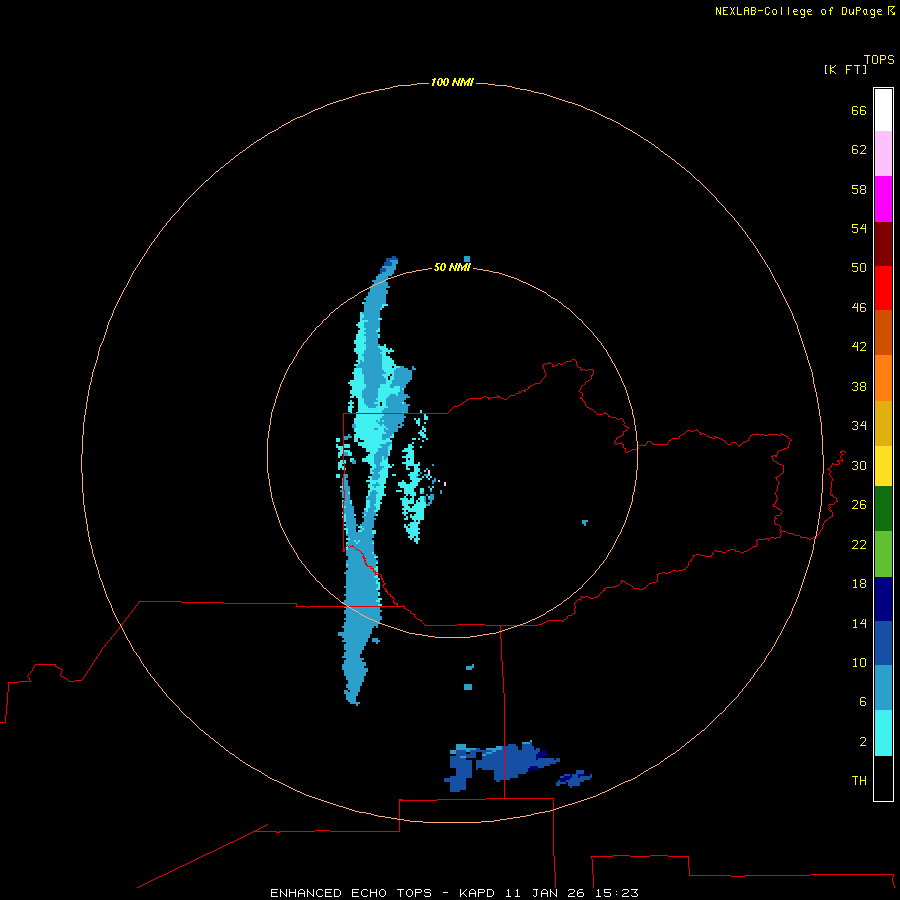Click the black TH legend swatch

pyautogui.click(x=883, y=778)
